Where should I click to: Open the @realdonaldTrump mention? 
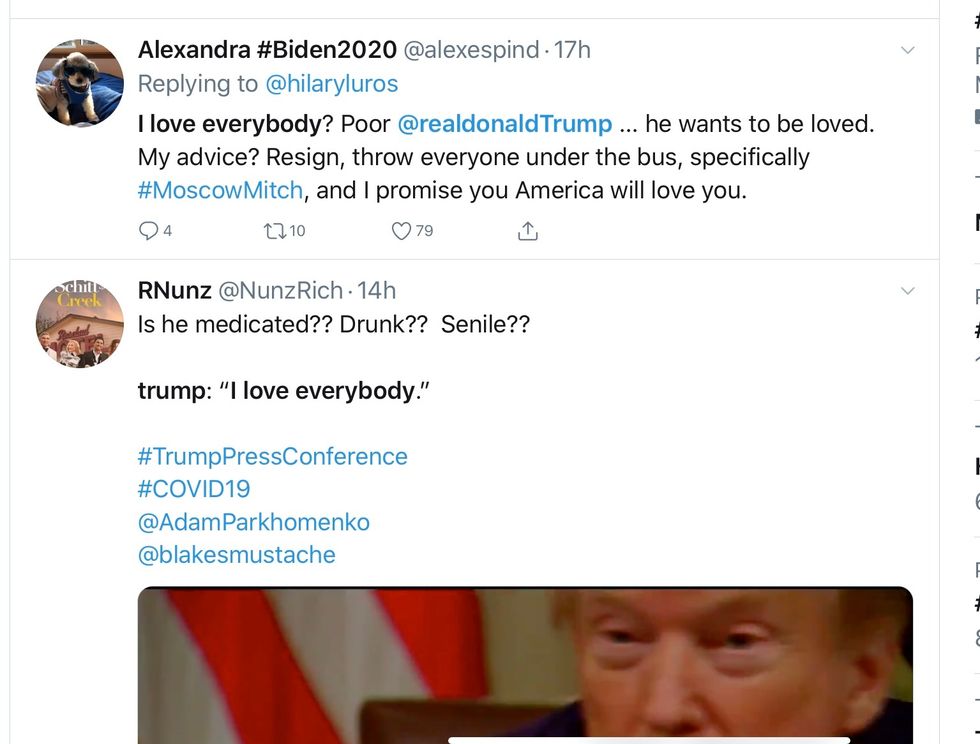coord(505,124)
